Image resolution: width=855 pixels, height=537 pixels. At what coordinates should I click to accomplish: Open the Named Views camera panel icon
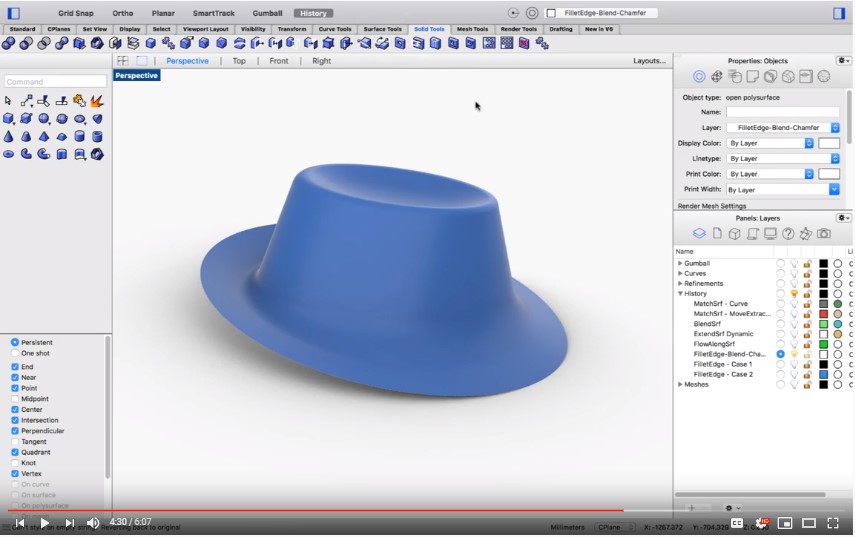[x=824, y=233]
